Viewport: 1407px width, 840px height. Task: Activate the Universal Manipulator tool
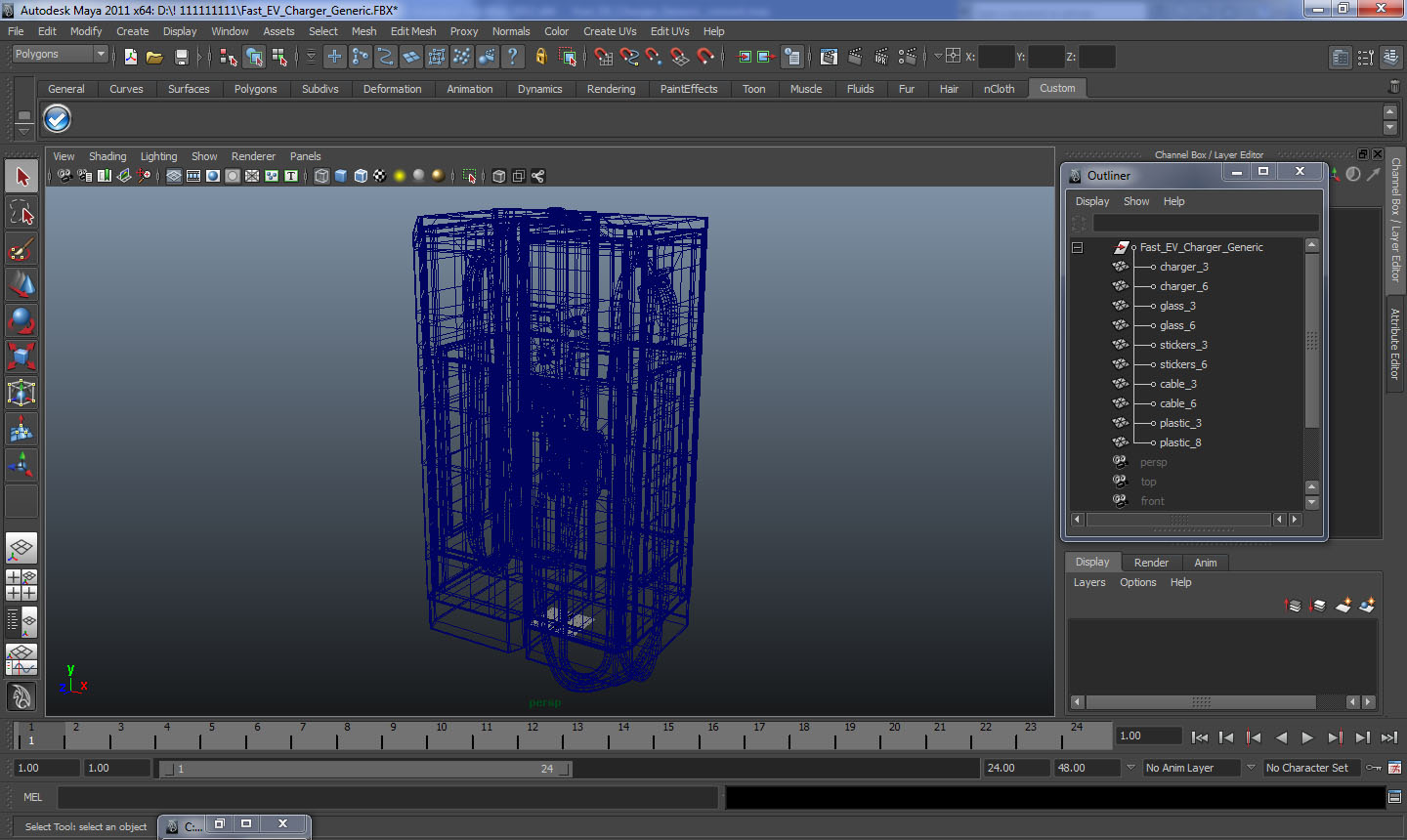click(21, 393)
